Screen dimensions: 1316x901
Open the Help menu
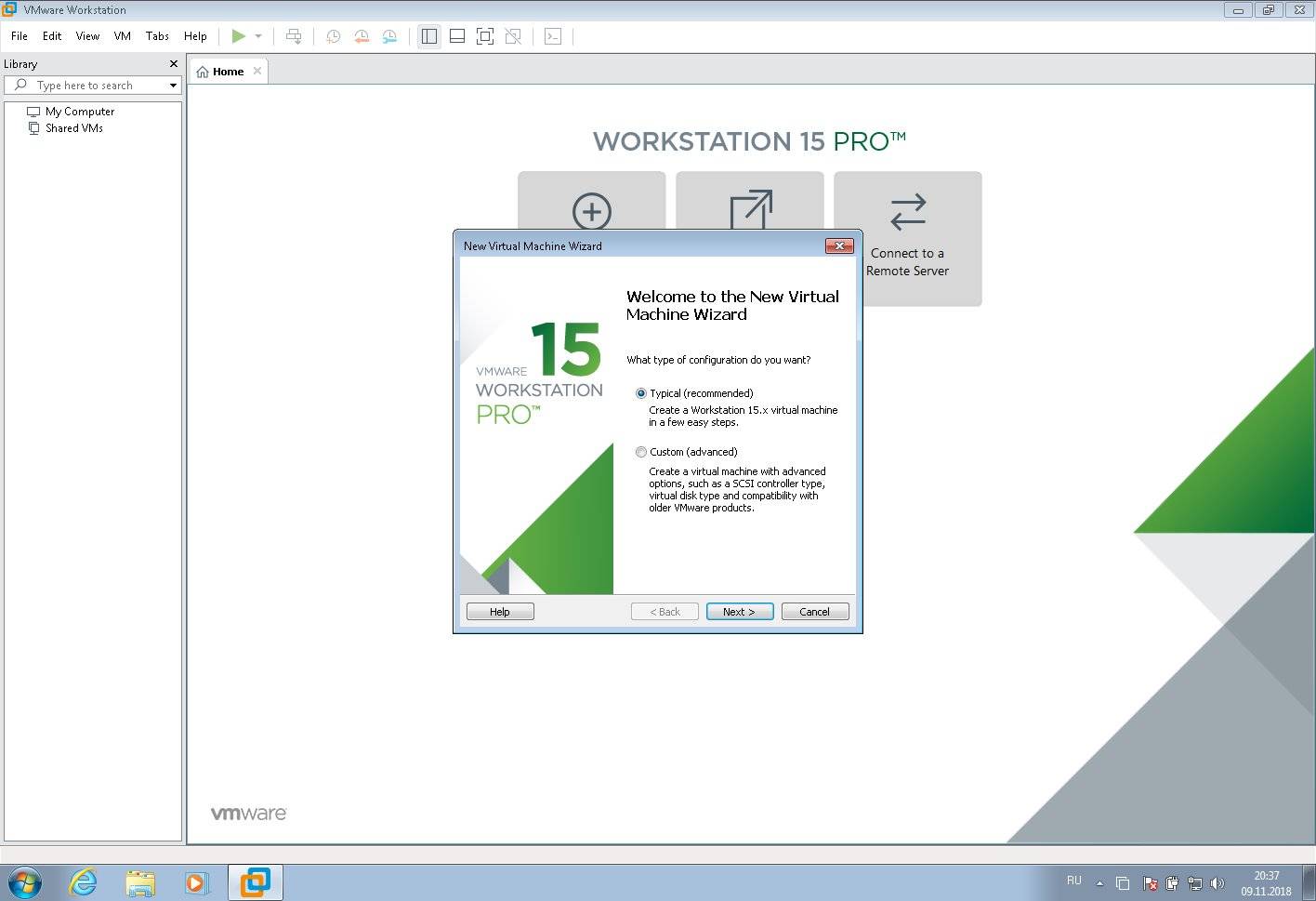pos(195,36)
